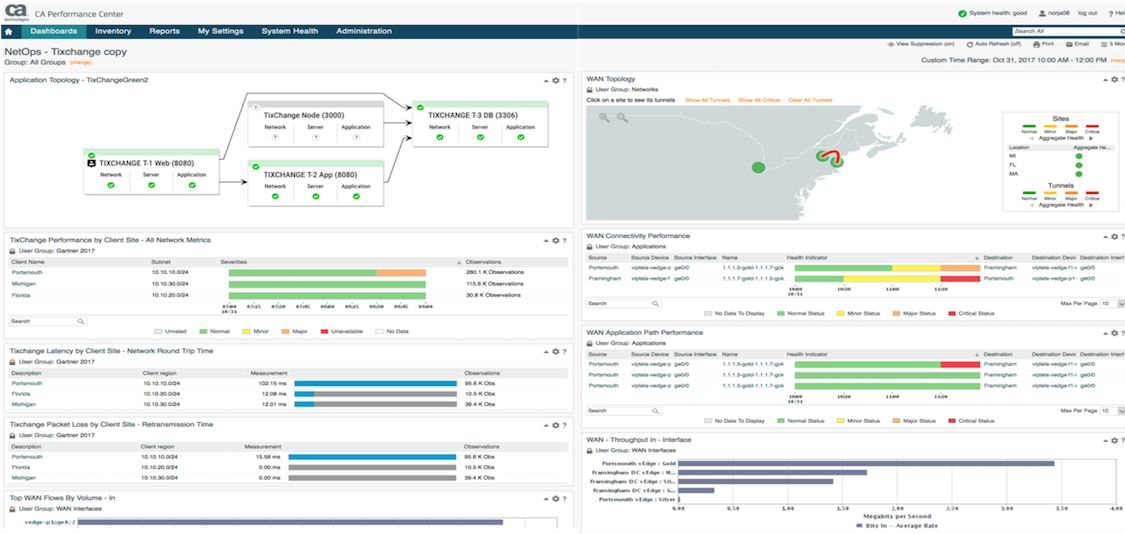Screen dimensions: 1125x534
Task: Zoom in on the WAN Topology map
Action: tap(605, 118)
